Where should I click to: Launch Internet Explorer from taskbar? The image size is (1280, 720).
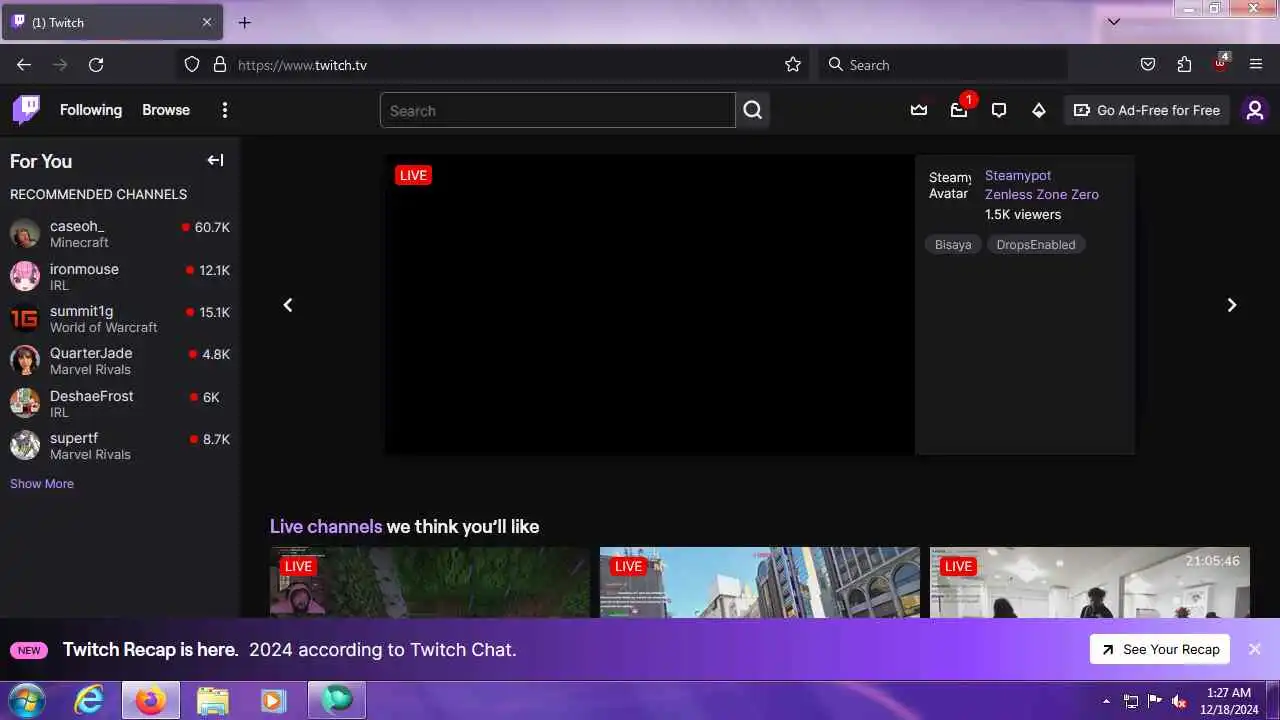coord(89,701)
